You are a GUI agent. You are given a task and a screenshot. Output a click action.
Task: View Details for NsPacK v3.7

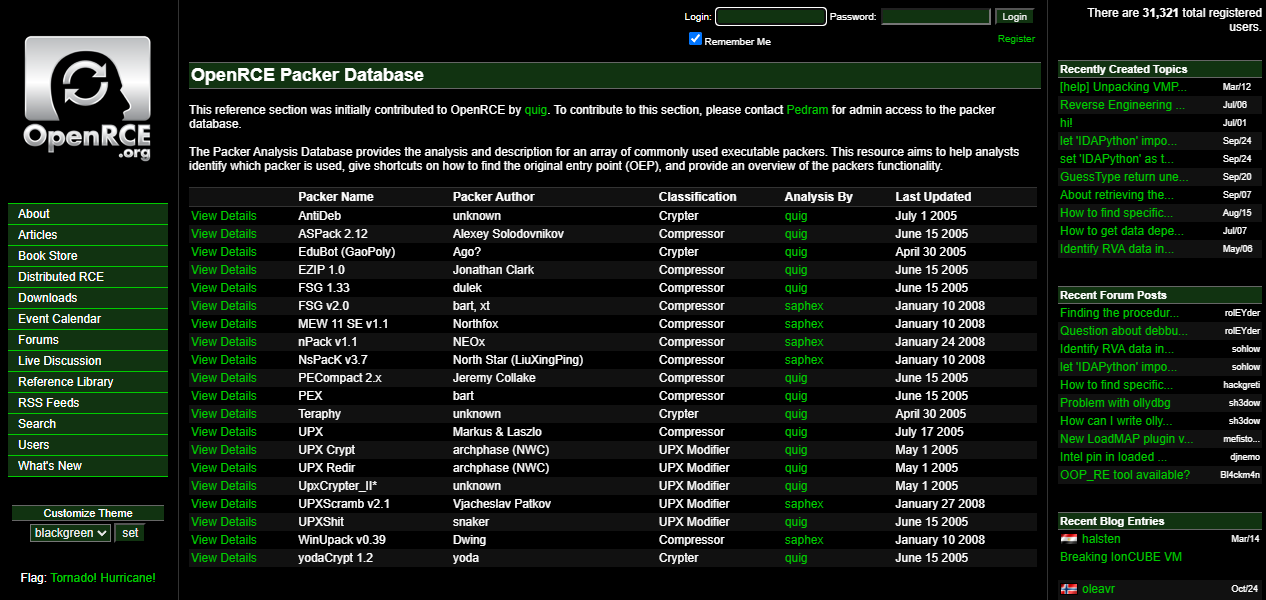point(224,360)
